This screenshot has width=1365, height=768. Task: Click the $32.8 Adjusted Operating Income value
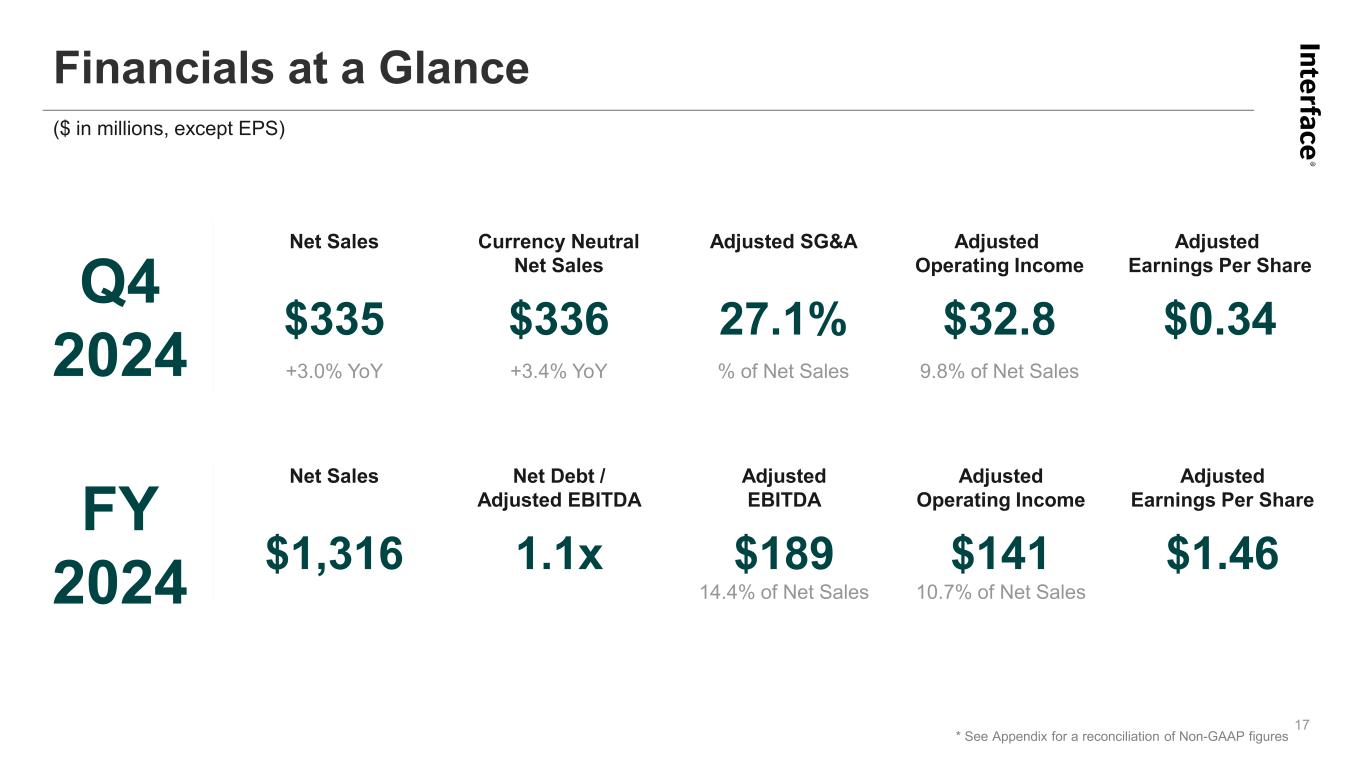click(999, 320)
